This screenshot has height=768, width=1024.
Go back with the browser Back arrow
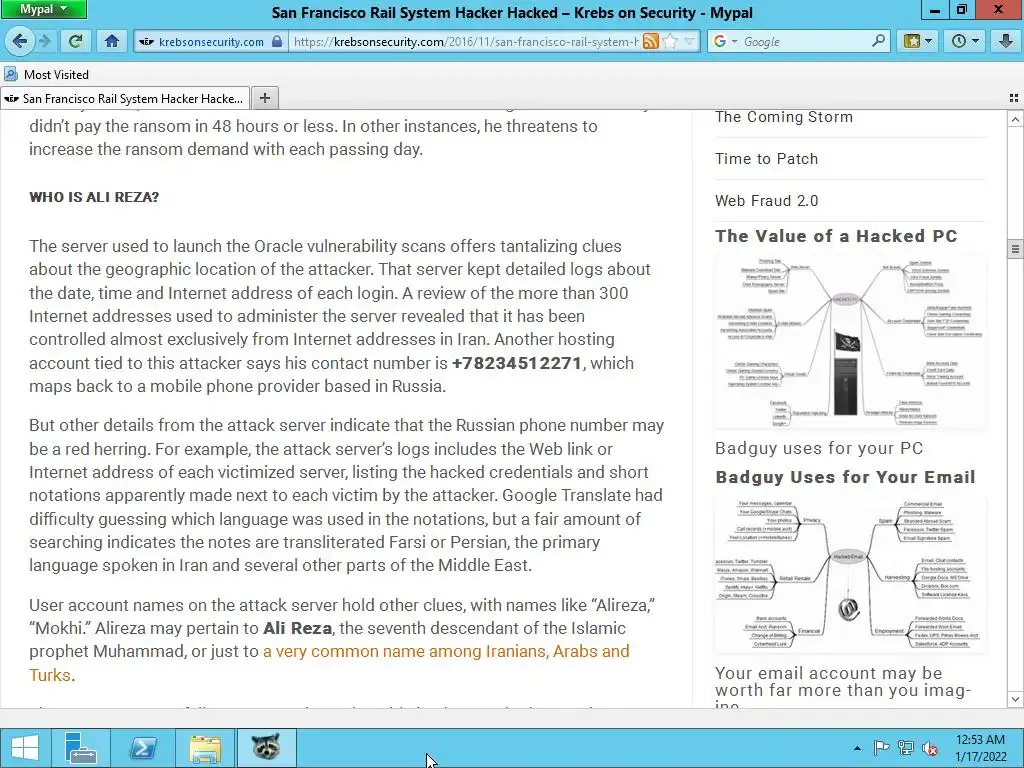click(x=19, y=41)
